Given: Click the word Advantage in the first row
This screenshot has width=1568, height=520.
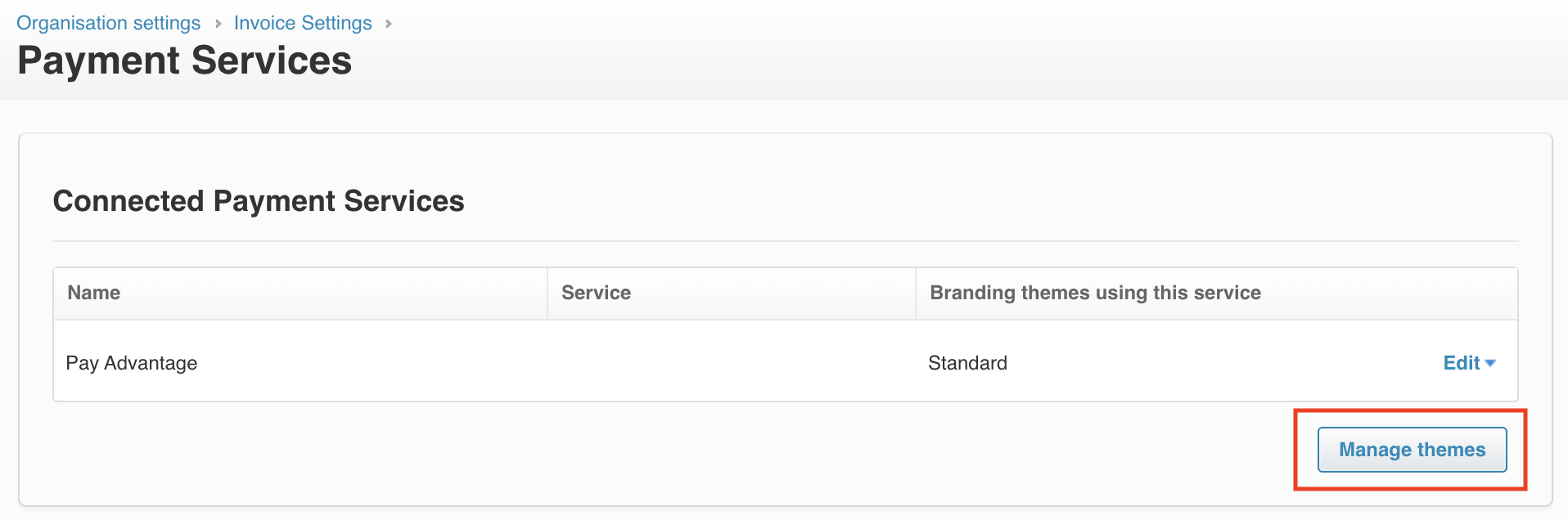Looking at the screenshot, I should click(151, 364).
